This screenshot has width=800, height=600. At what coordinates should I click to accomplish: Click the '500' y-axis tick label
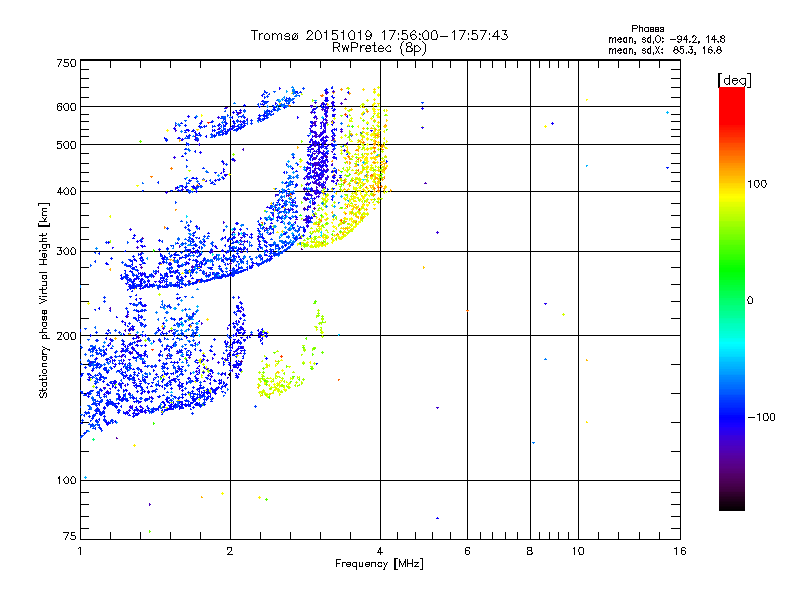[66, 145]
